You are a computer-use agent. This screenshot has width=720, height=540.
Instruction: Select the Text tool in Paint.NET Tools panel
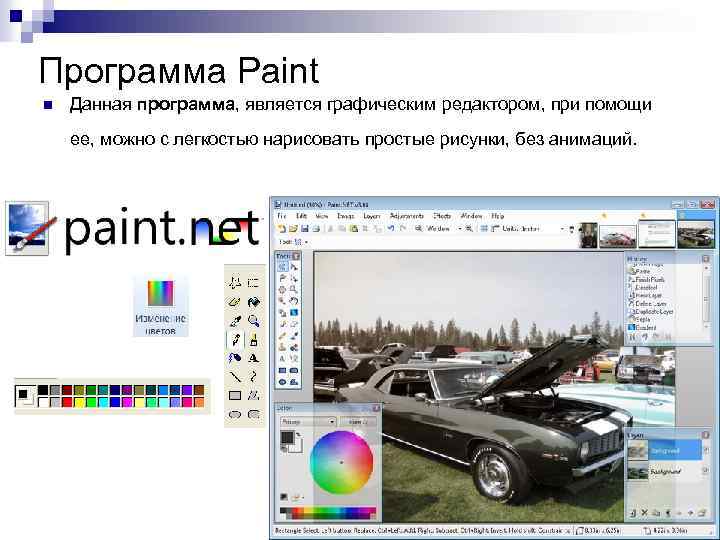tap(282, 359)
